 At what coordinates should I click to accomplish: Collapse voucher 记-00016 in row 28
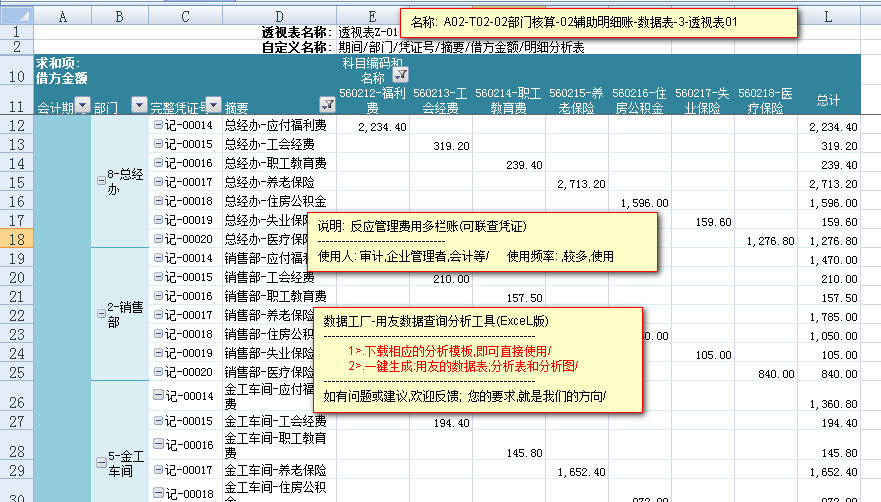[159, 444]
